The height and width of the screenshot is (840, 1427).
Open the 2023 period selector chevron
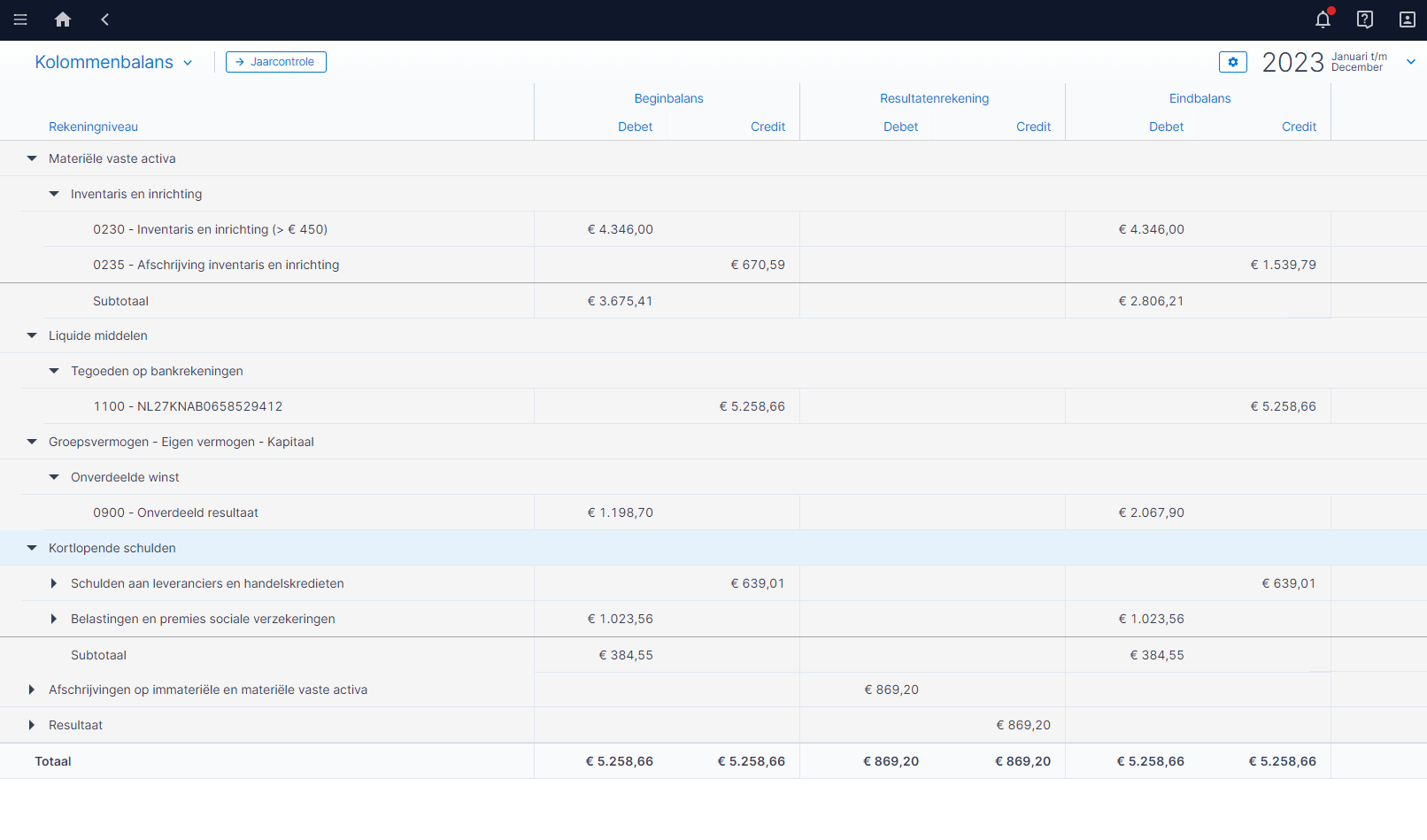(x=1411, y=62)
